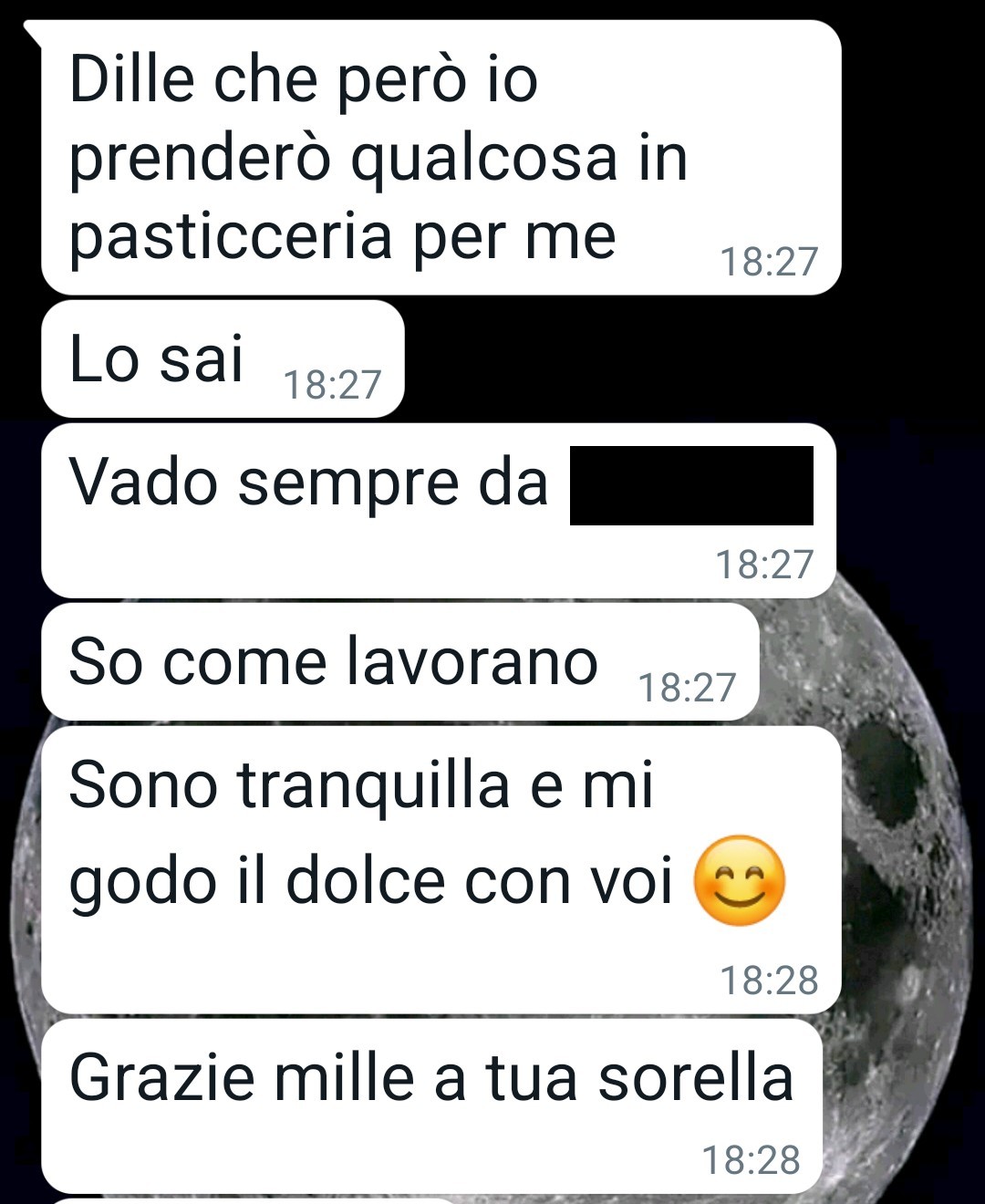
Task: Tap the 'Lo sai' message
Action: coord(223,359)
